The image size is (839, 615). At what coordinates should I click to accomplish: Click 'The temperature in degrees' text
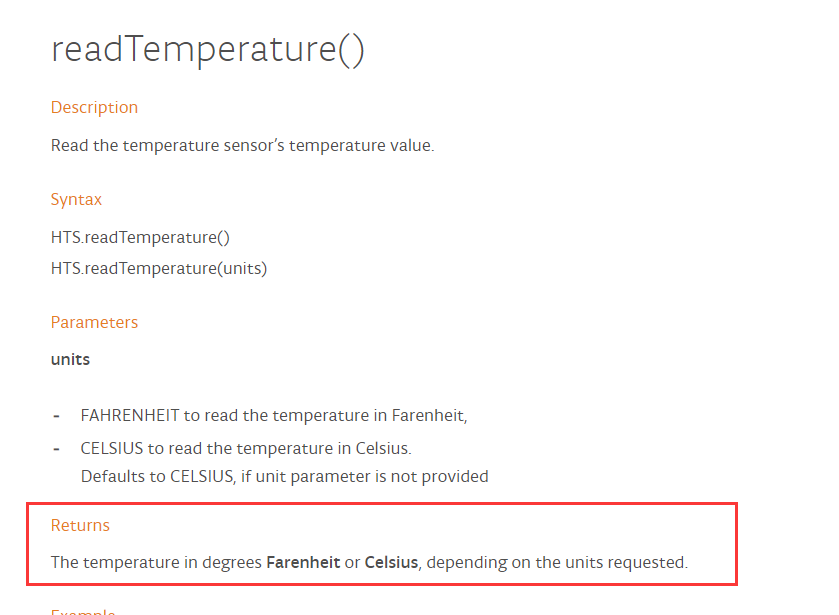[156, 563]
